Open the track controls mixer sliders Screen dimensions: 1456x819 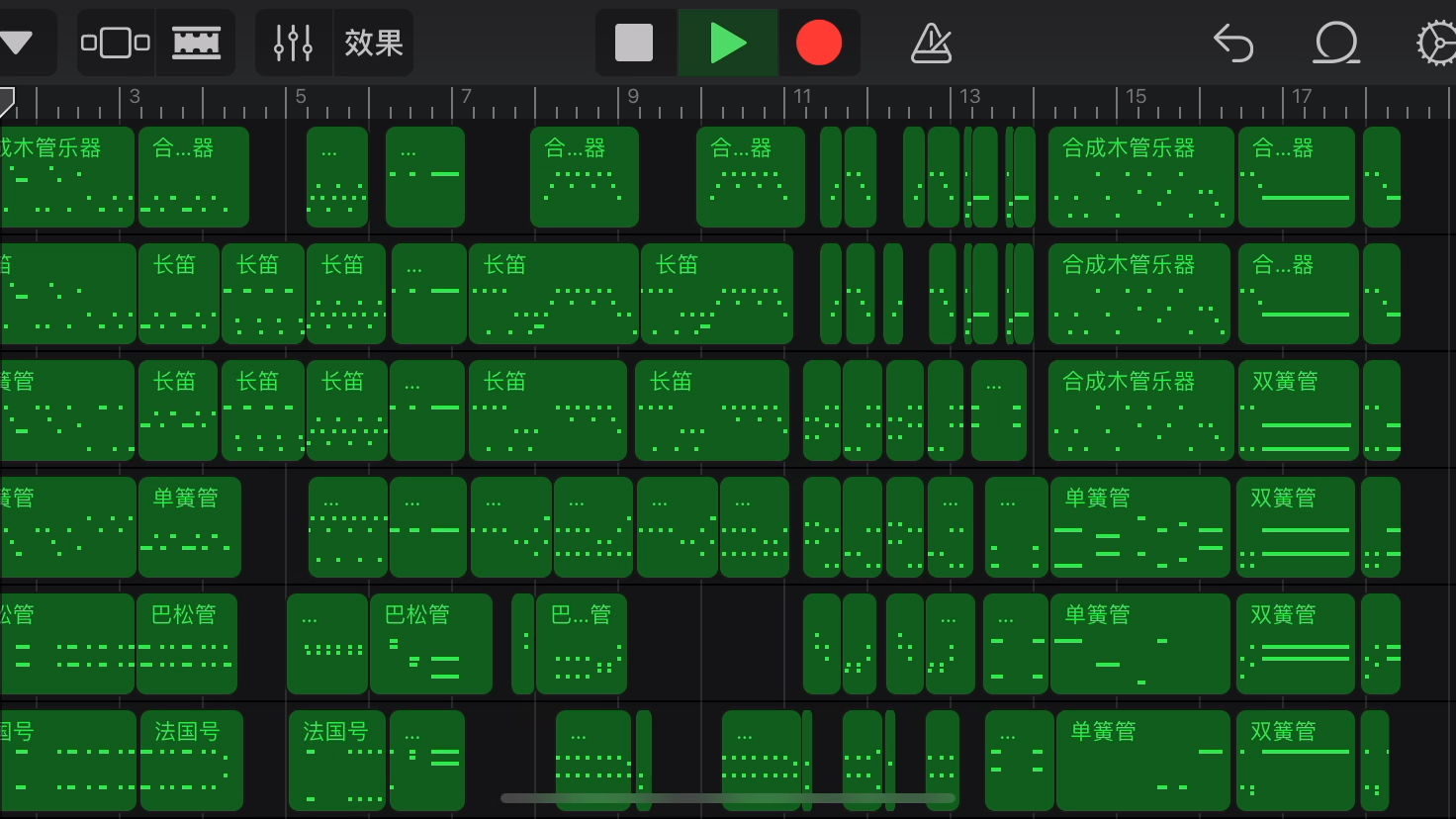(294, 43)
